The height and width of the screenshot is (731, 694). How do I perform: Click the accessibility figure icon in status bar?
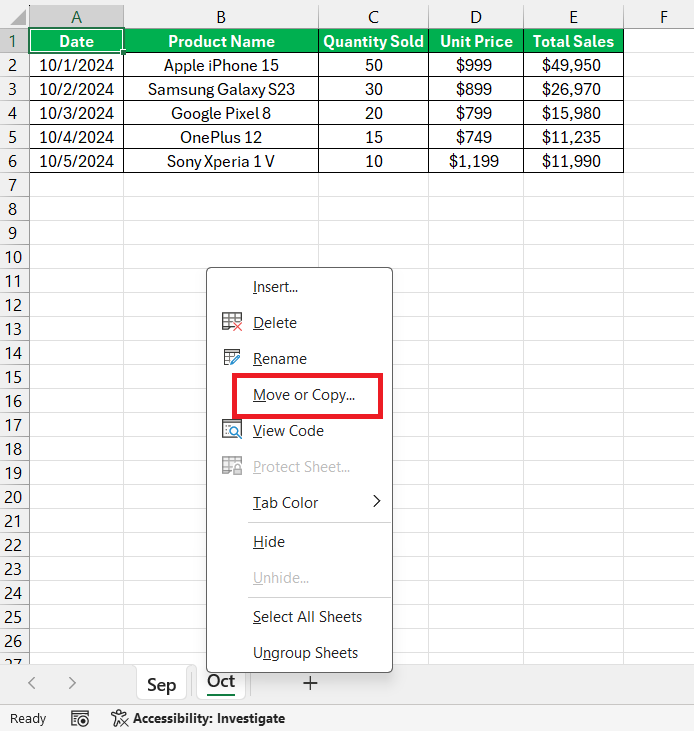(119, 718)
